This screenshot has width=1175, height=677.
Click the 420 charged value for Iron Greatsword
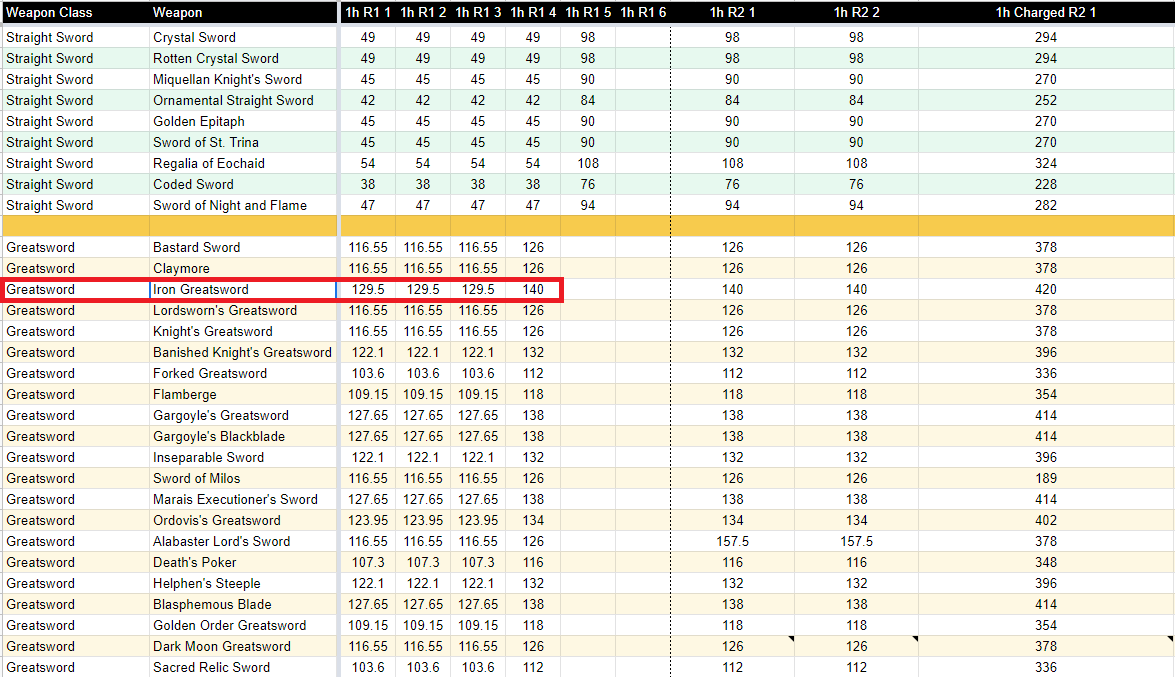1045,289
